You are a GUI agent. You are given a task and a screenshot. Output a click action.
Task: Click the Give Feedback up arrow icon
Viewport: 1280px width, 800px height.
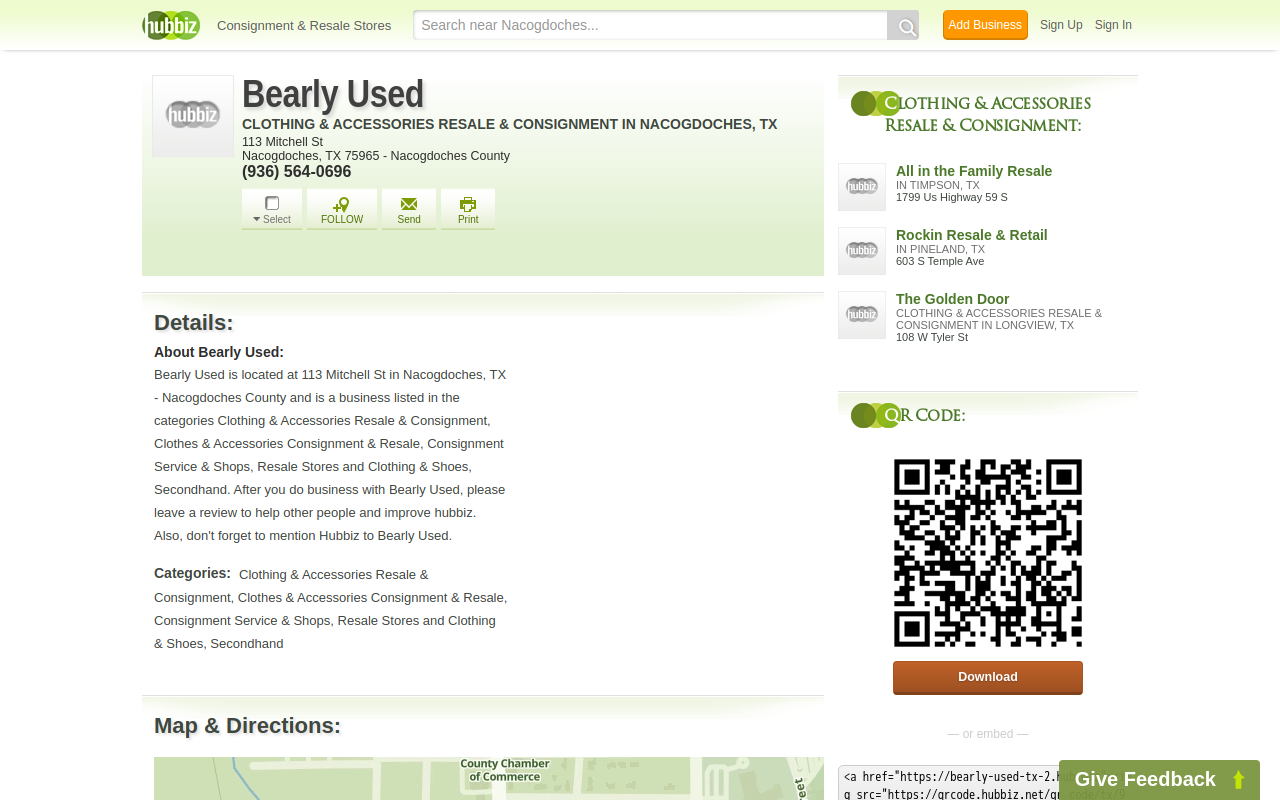[1238, 780]
